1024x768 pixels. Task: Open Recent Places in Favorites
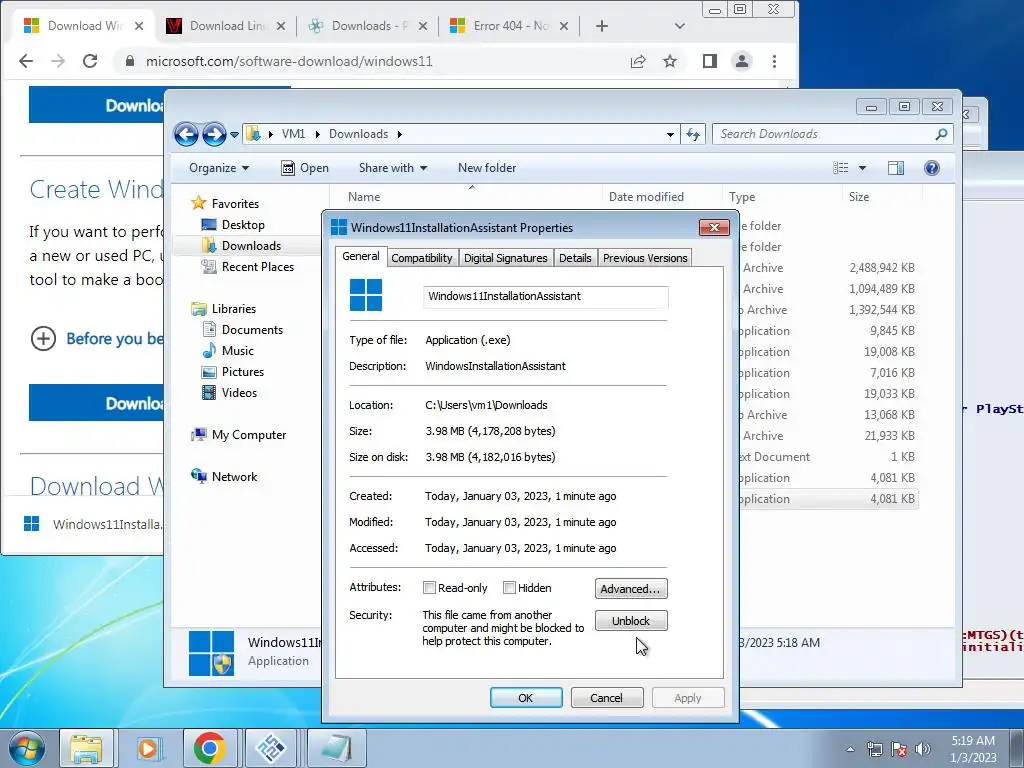pos(257,266)
